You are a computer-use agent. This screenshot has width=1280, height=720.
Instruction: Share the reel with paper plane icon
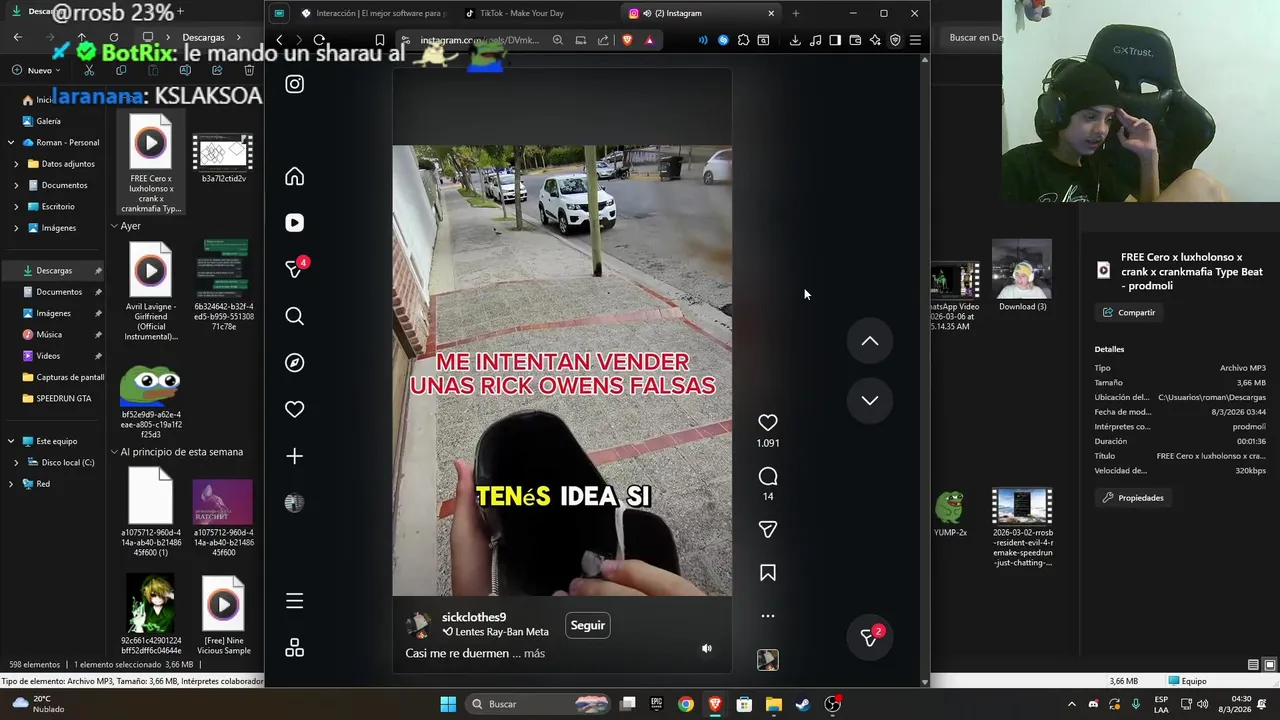[x=768, y=529]
